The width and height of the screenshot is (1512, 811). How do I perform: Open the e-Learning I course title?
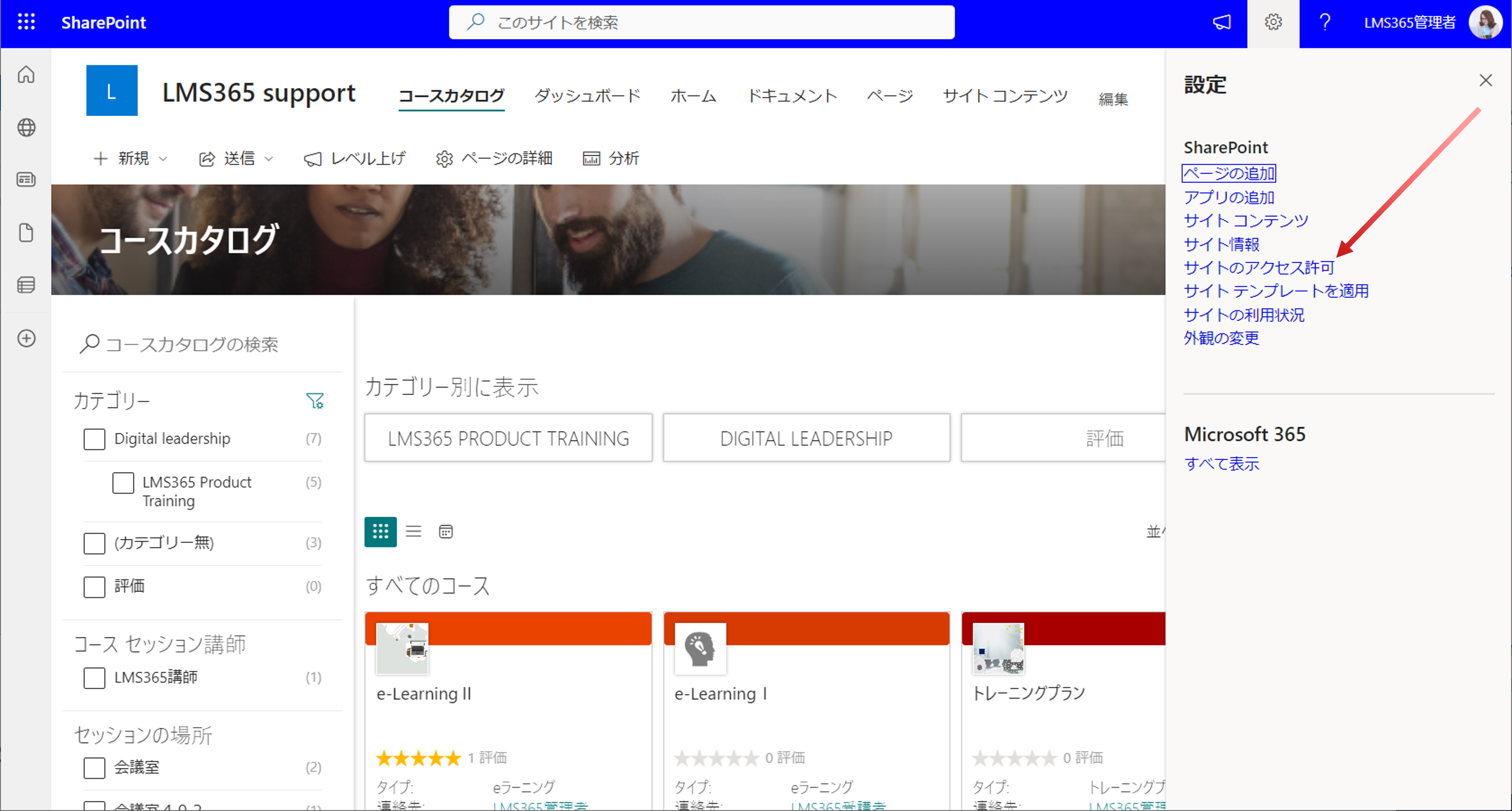click(721, 694)
